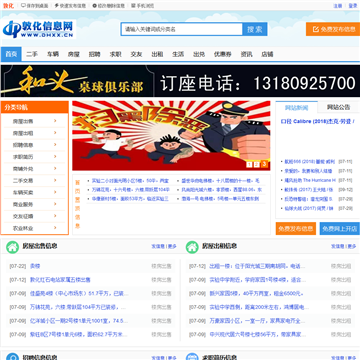Open rental listing starting with 新兴家园5楼
This screenshot has height=360, width=360.
coord(256,293)
